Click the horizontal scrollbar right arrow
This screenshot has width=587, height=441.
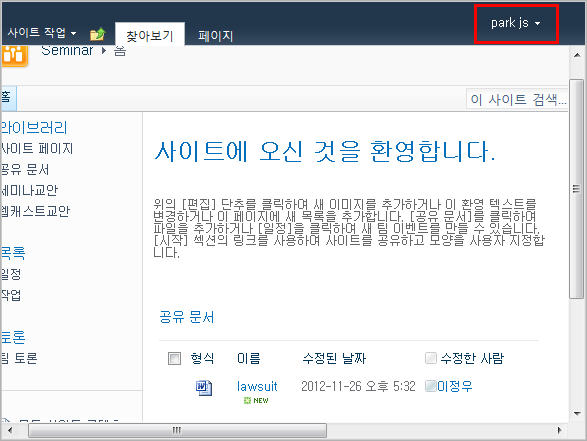(559, 430)
